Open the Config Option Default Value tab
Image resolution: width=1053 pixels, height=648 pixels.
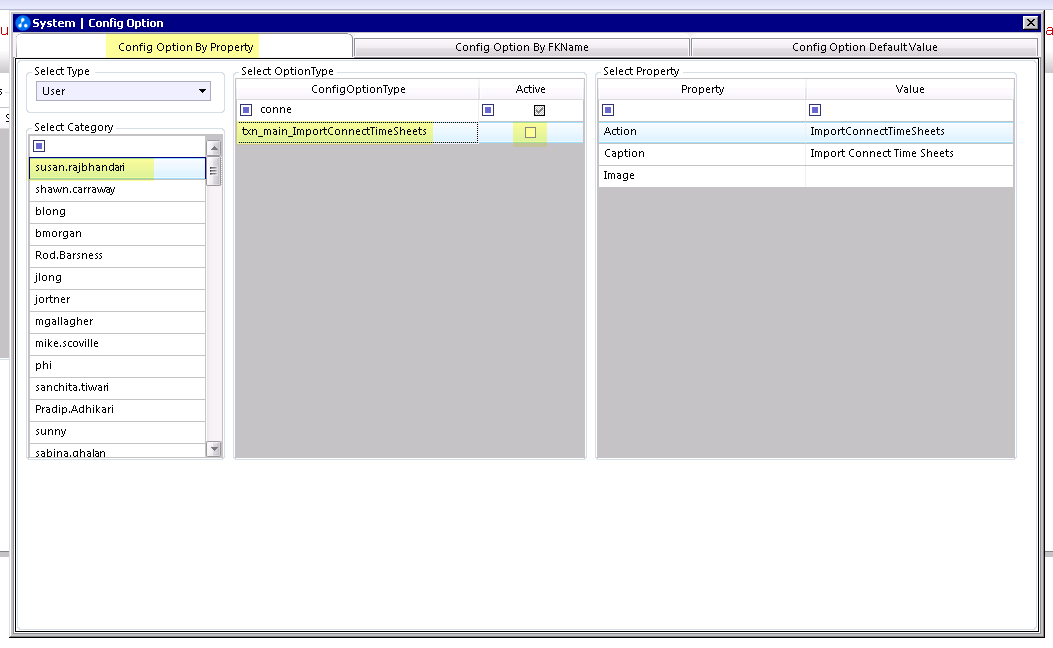(x=864, y=47)
